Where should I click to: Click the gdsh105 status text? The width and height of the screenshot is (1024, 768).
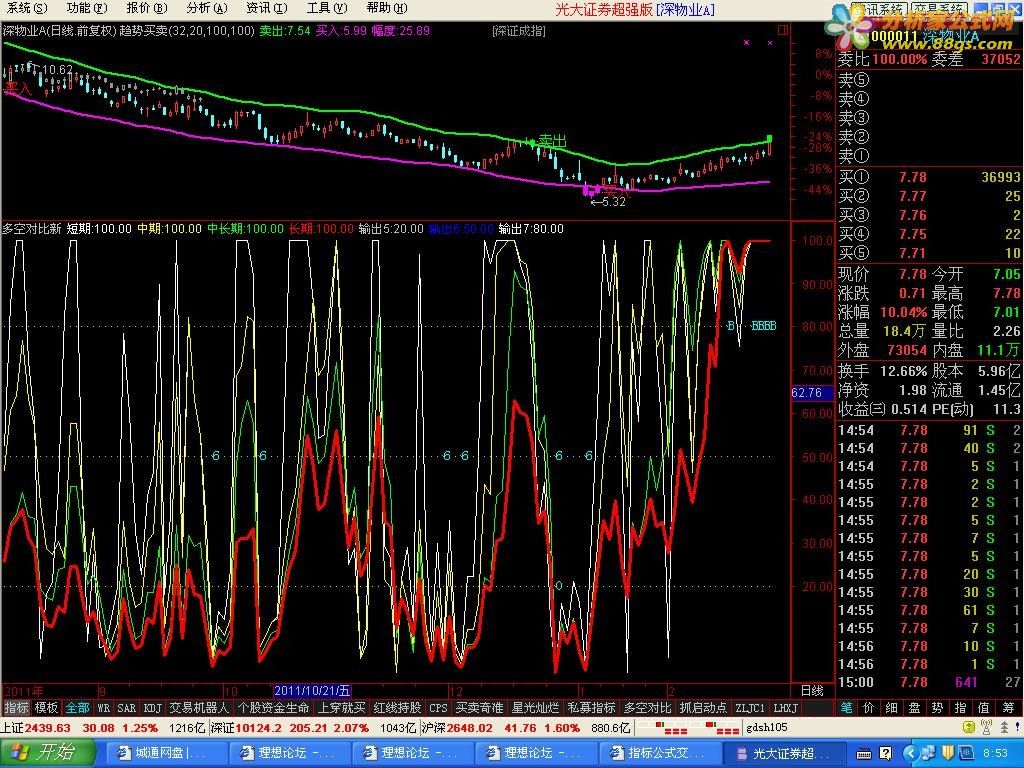pyautogui.click(x=767, y=728)
